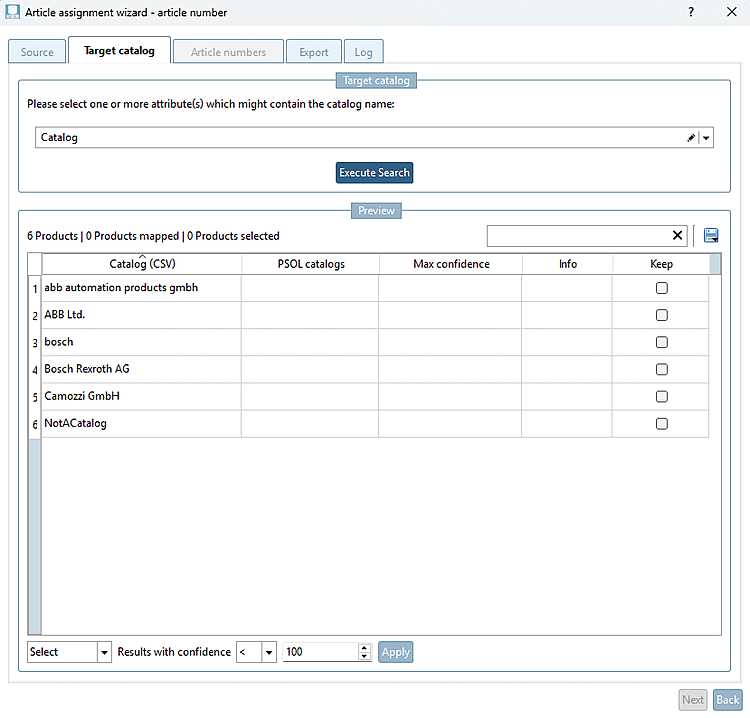This screenshot has width=750, height=718.
Task: Click the Max confidence column header
Action: (451, 264)
